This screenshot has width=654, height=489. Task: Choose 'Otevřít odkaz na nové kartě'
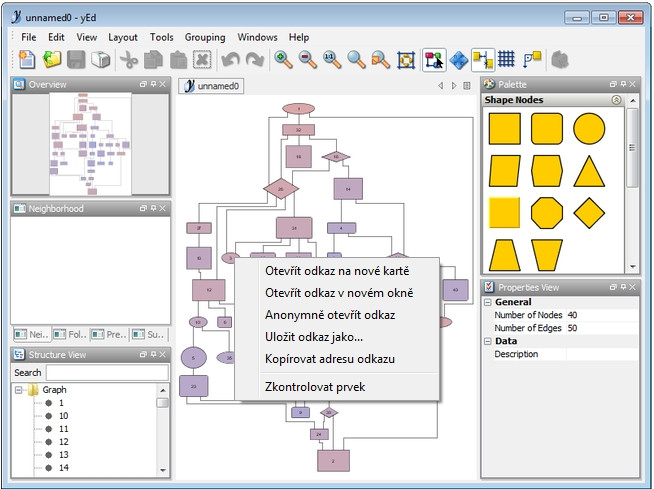click(x=337, y=271)
